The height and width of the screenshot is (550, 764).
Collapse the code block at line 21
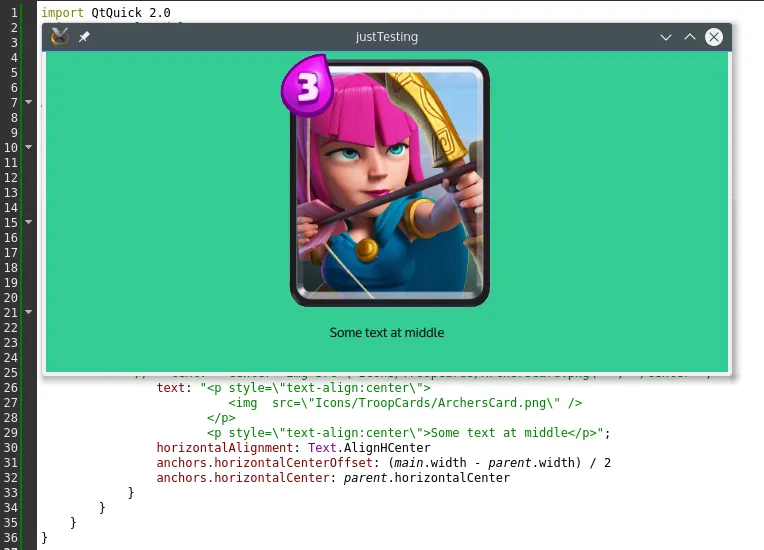pos(29,312)
